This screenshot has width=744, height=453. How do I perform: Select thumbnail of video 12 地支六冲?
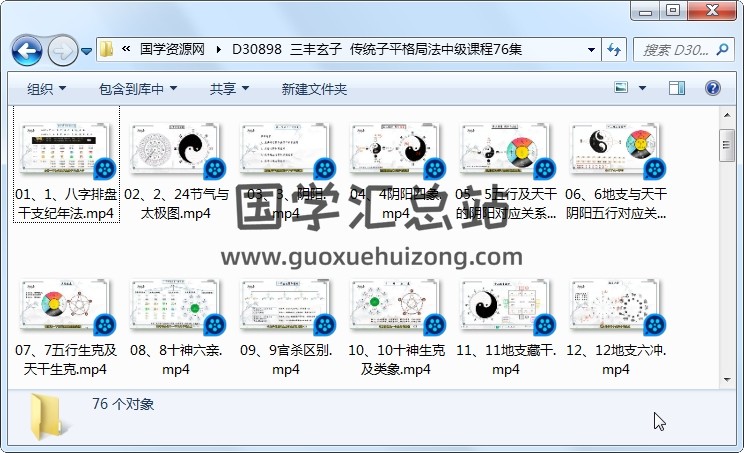pyautogui.click(x=615, y=305)
